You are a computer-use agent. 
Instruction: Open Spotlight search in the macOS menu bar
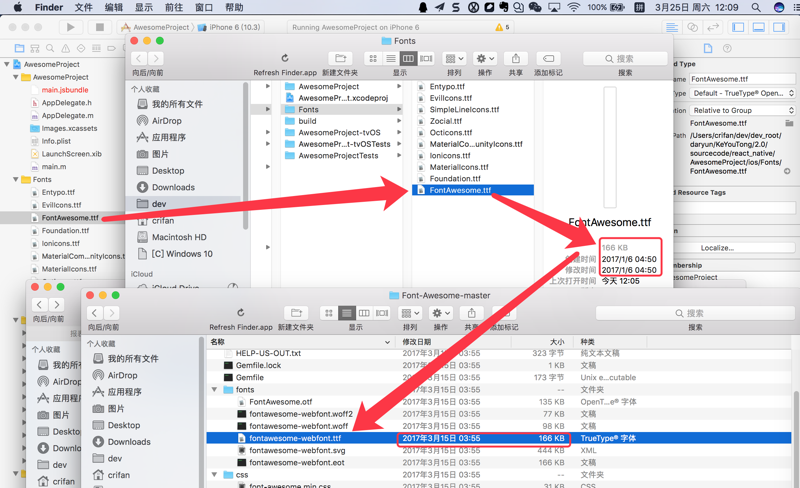tap(756, 7)
